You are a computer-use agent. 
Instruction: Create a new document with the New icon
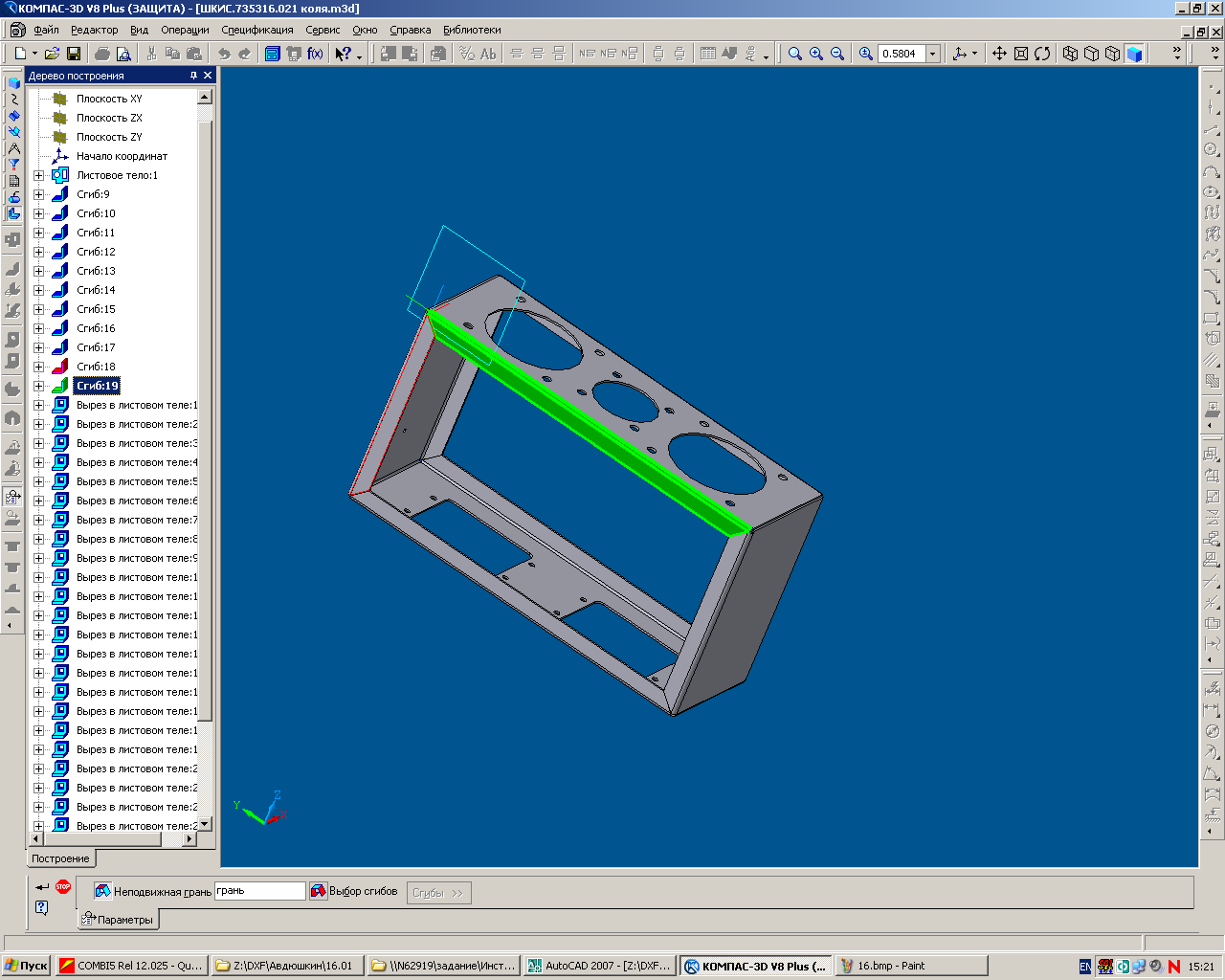[x=20, y=54]
